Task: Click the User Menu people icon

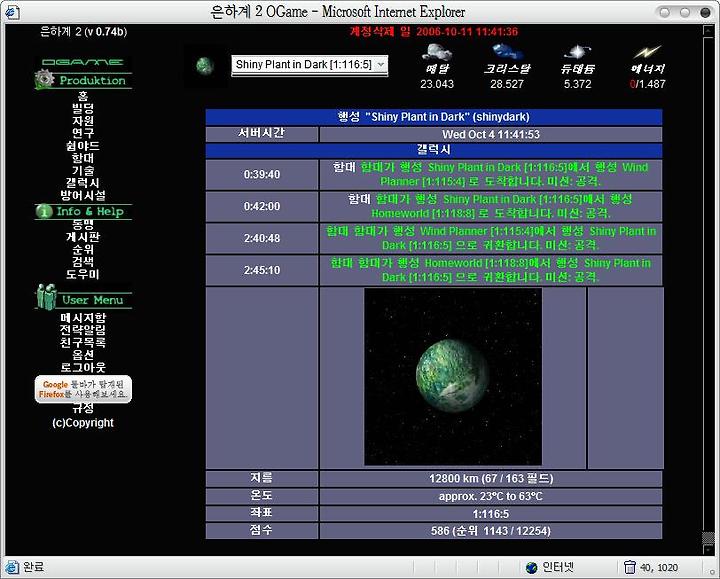Action: tap(46, 297)
